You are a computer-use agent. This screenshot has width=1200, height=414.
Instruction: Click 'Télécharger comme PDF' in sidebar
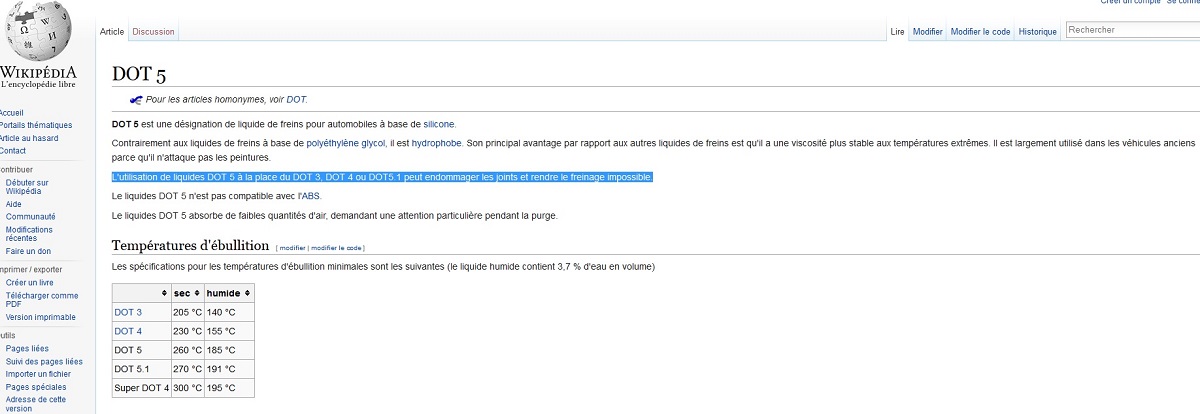tap(41, 300)
